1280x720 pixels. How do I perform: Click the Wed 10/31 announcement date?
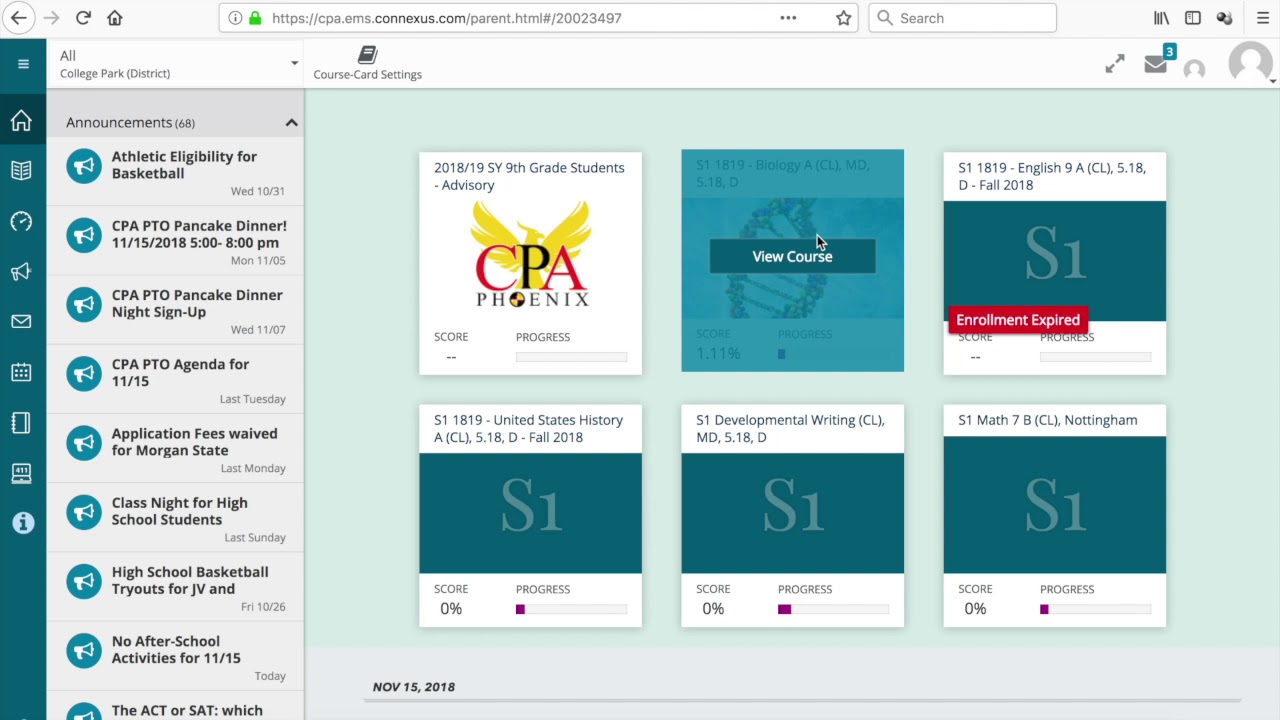point(257,191)
